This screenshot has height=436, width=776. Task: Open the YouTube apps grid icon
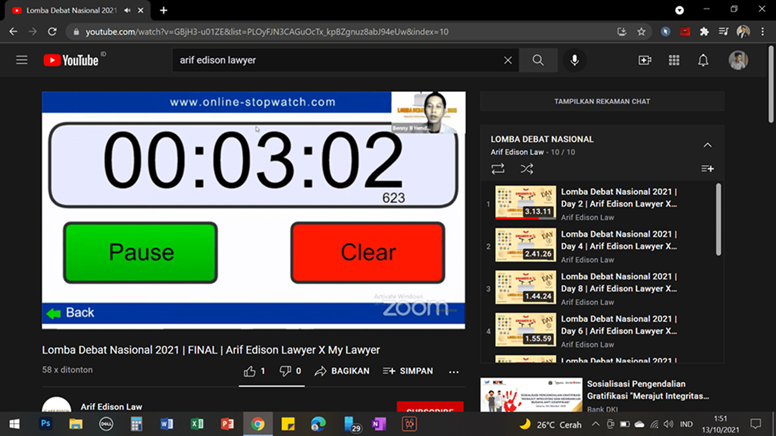[x=674, y=60]
